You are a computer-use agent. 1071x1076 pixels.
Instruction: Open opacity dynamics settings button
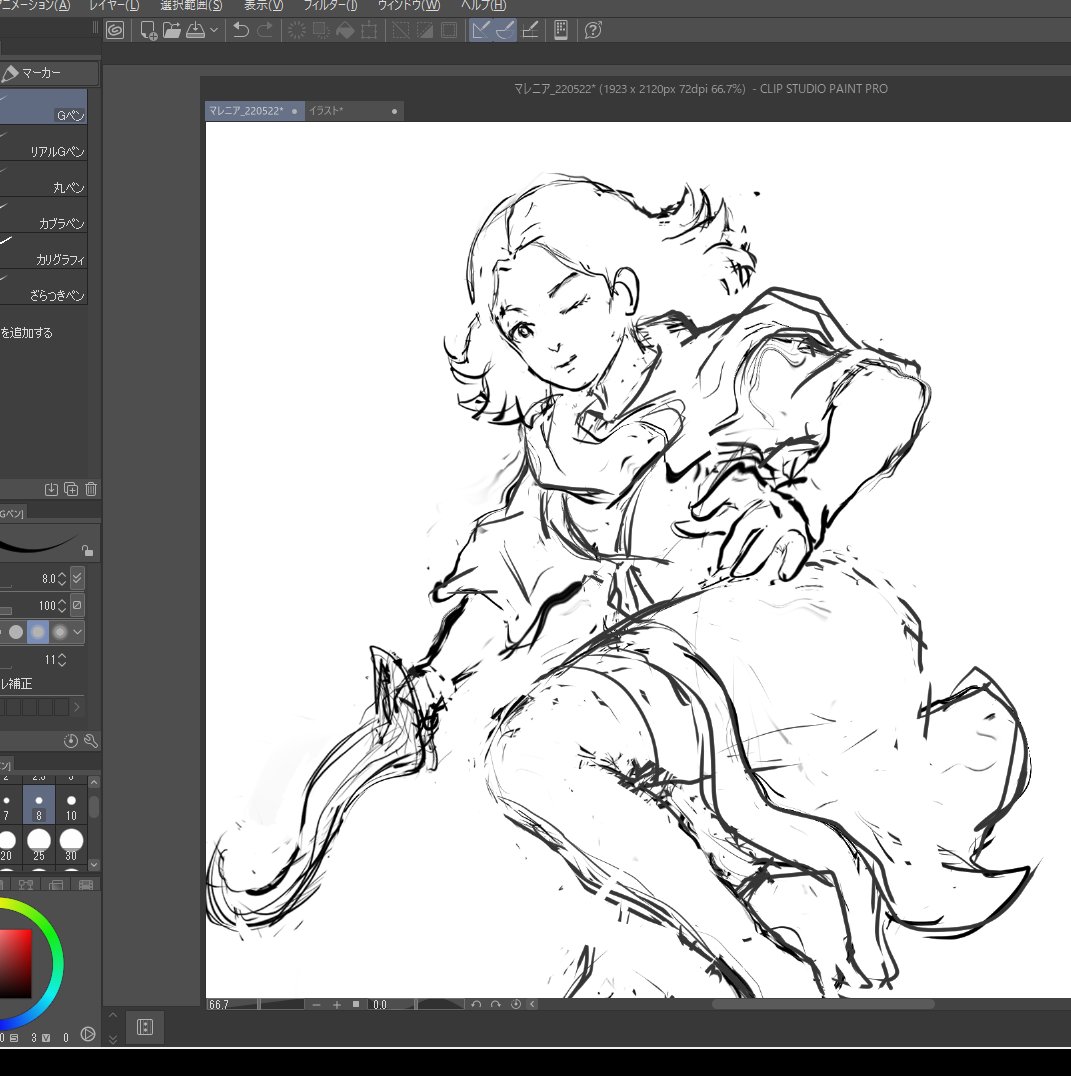pyautogui.click(x=78, y=605)
